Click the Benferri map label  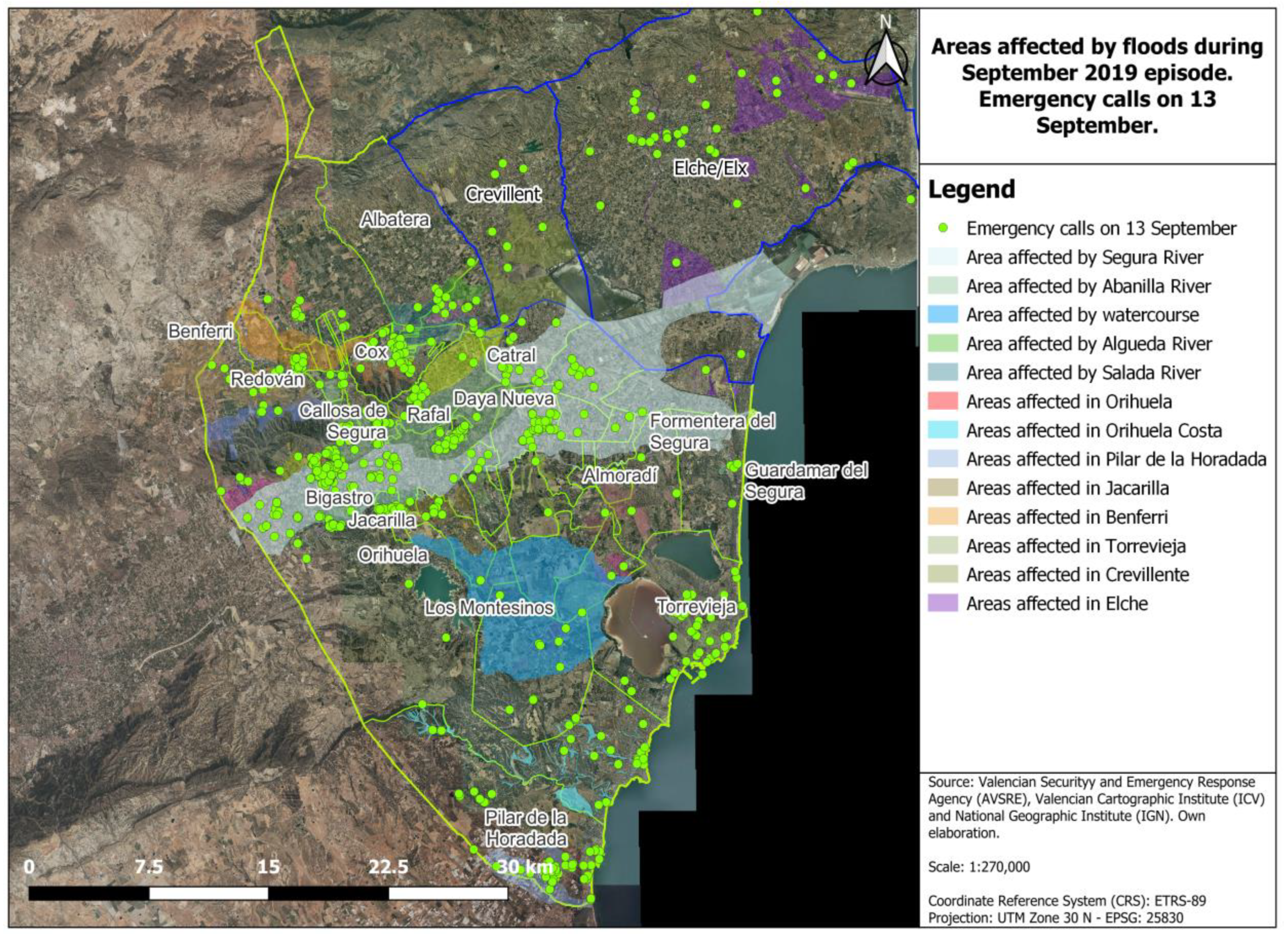201,332
